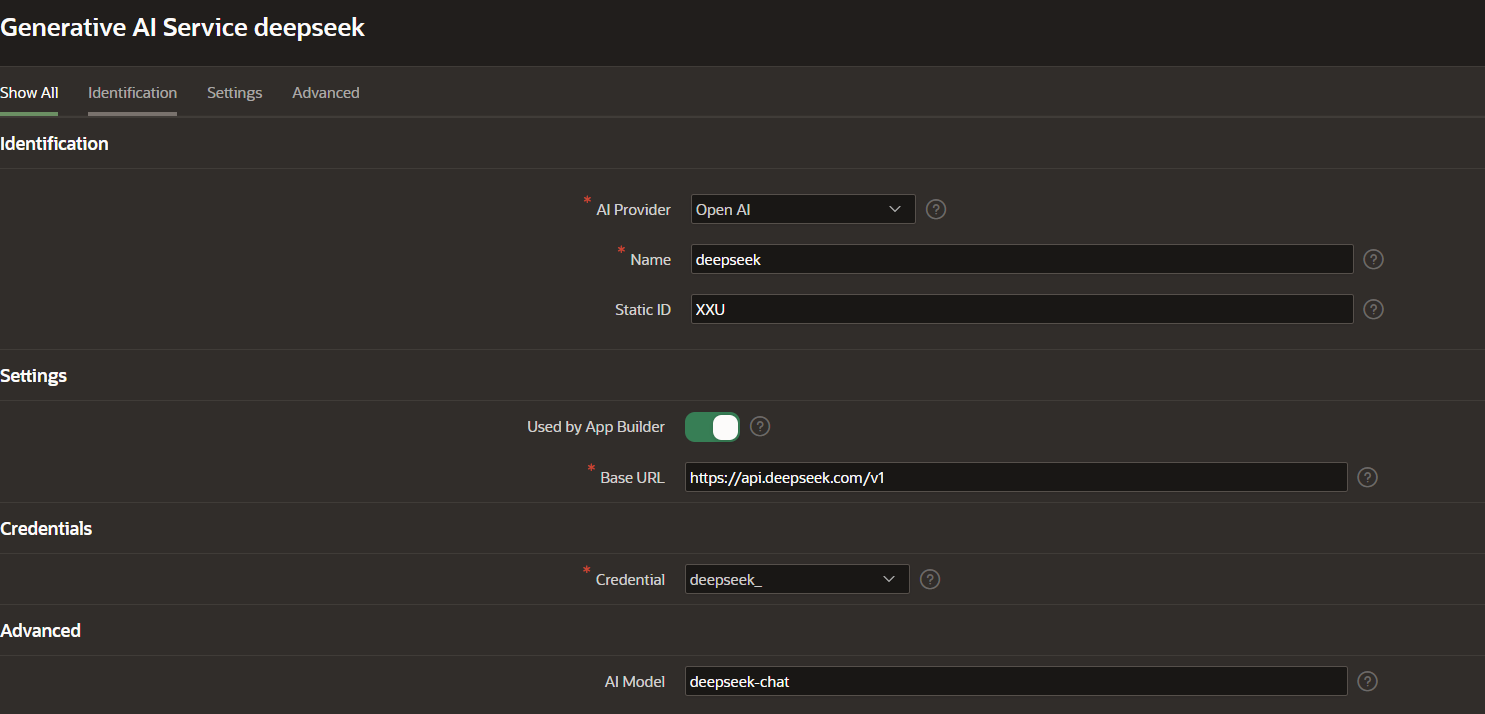The width and height of the screenshot is (1485, 714).
Task: Click the Generative AI Service deepseek title
Action: 182,28
